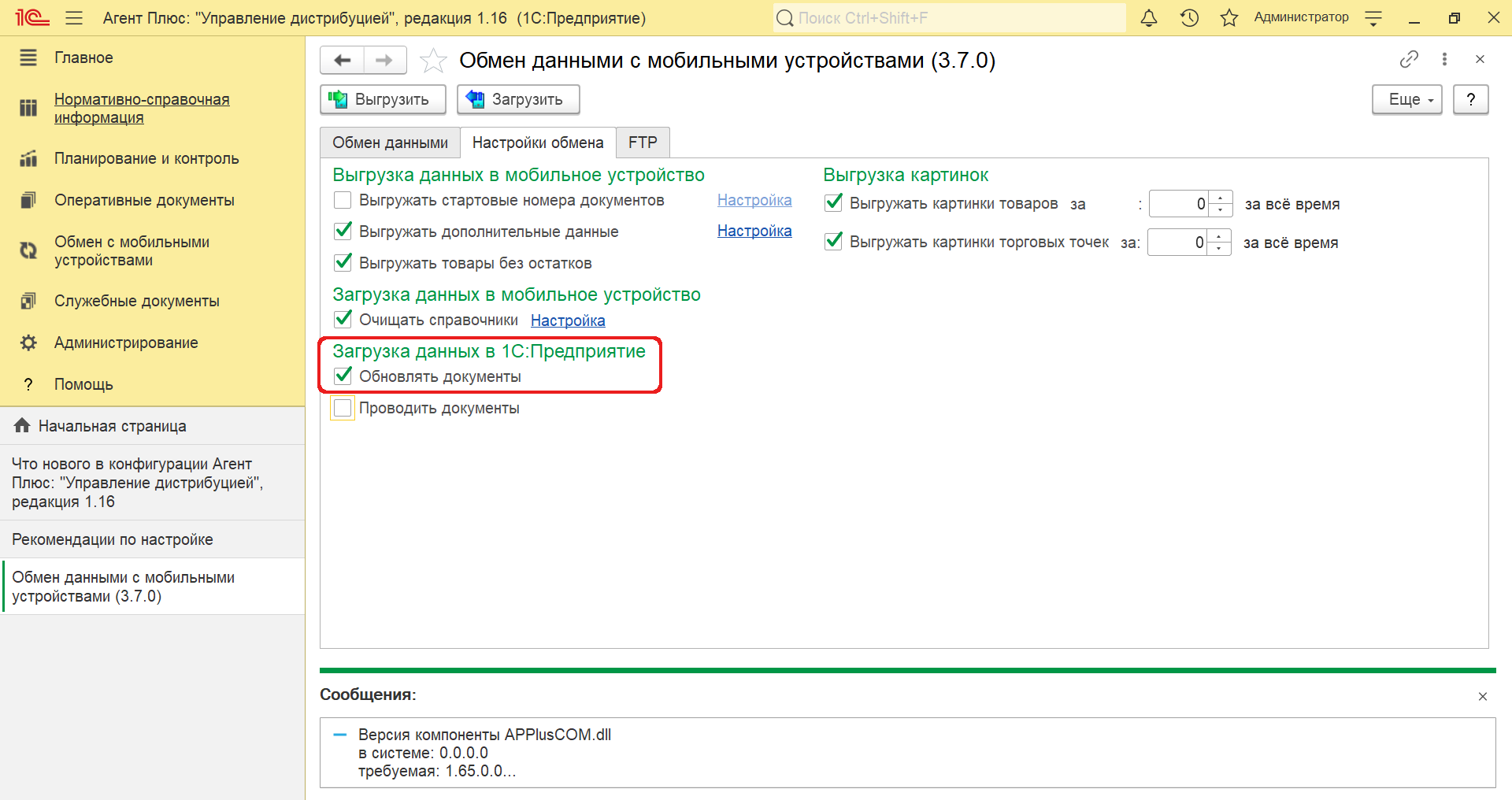1512x800 pixels.
Task: Click the Помощь question mark icon
Action: (28, 384)
